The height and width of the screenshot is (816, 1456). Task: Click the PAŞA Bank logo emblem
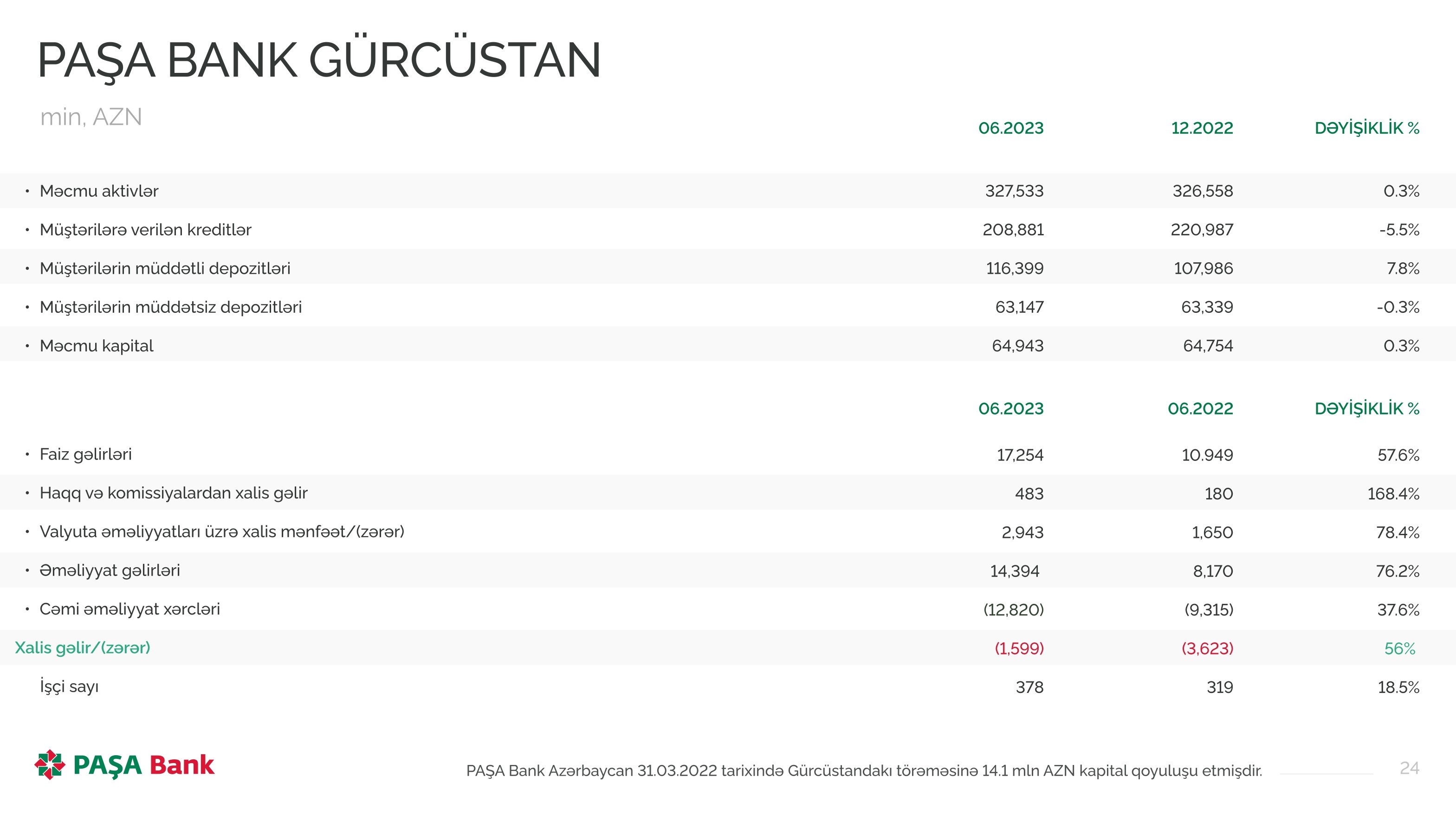click(50, 764)
